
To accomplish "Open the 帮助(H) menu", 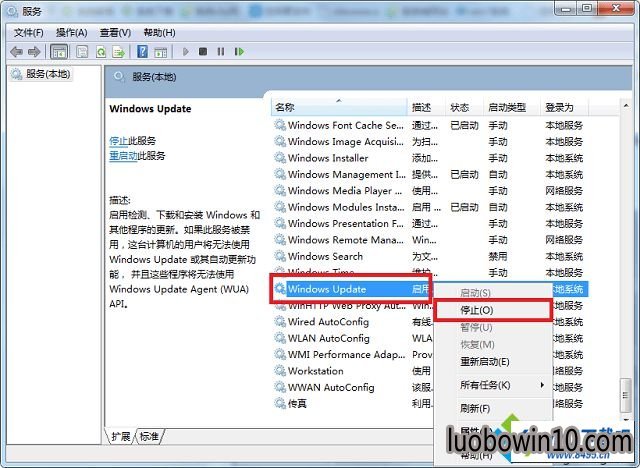I will pos(159,33).
